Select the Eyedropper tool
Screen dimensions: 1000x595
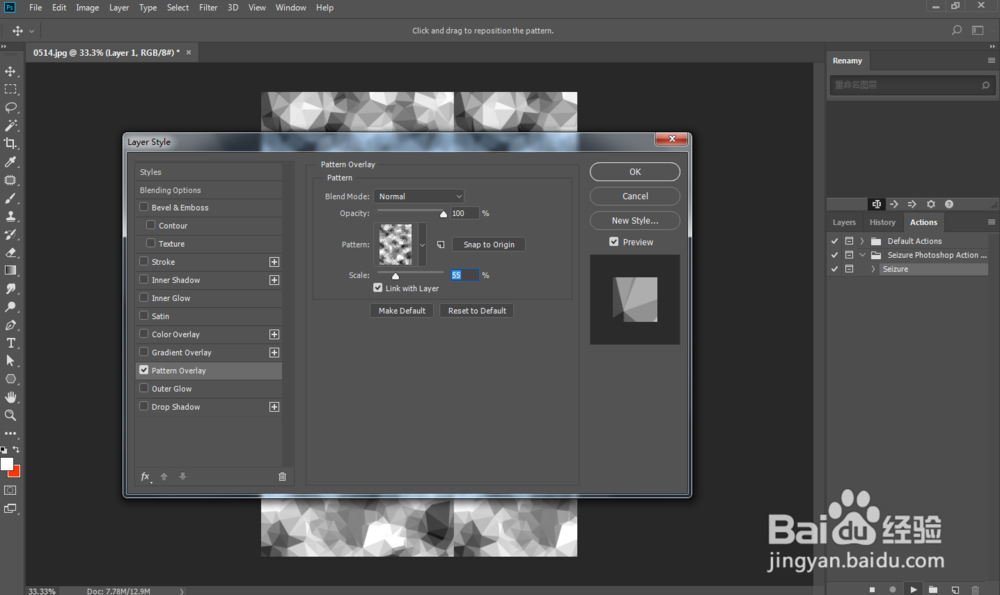point(10,162)
